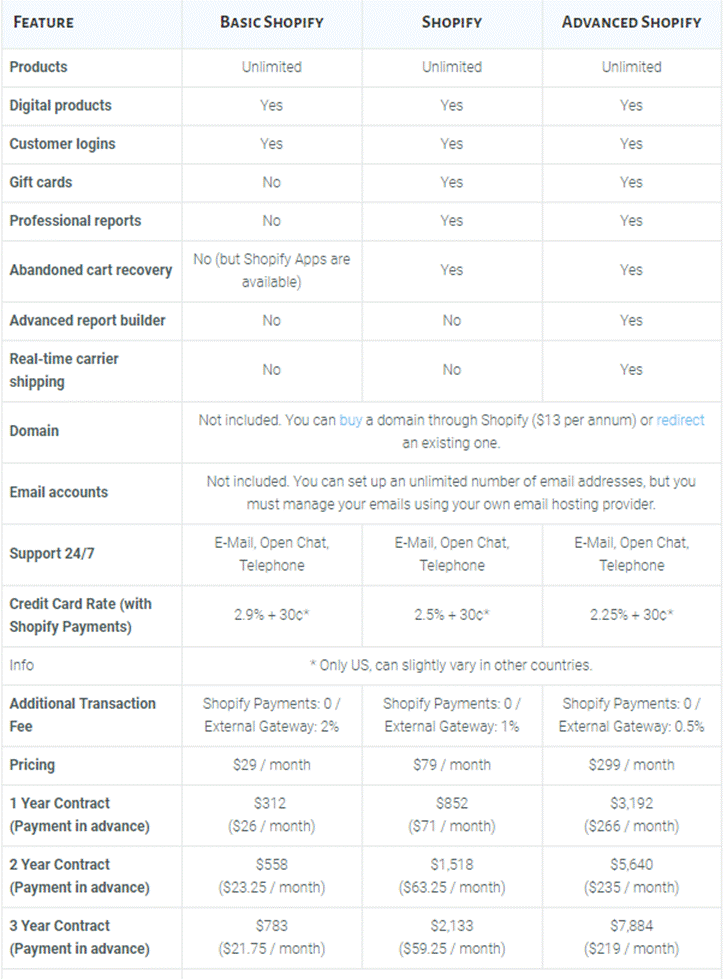Select the 2.9% + 30c credit card rate

pos(272,615)
